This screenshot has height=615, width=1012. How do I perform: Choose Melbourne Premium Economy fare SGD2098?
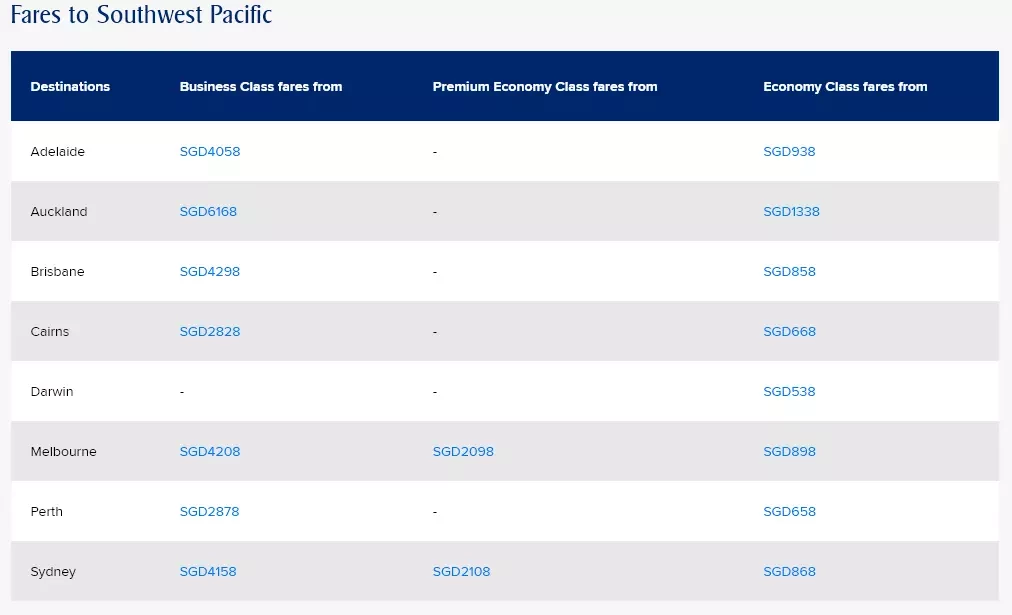pos(463,452)
